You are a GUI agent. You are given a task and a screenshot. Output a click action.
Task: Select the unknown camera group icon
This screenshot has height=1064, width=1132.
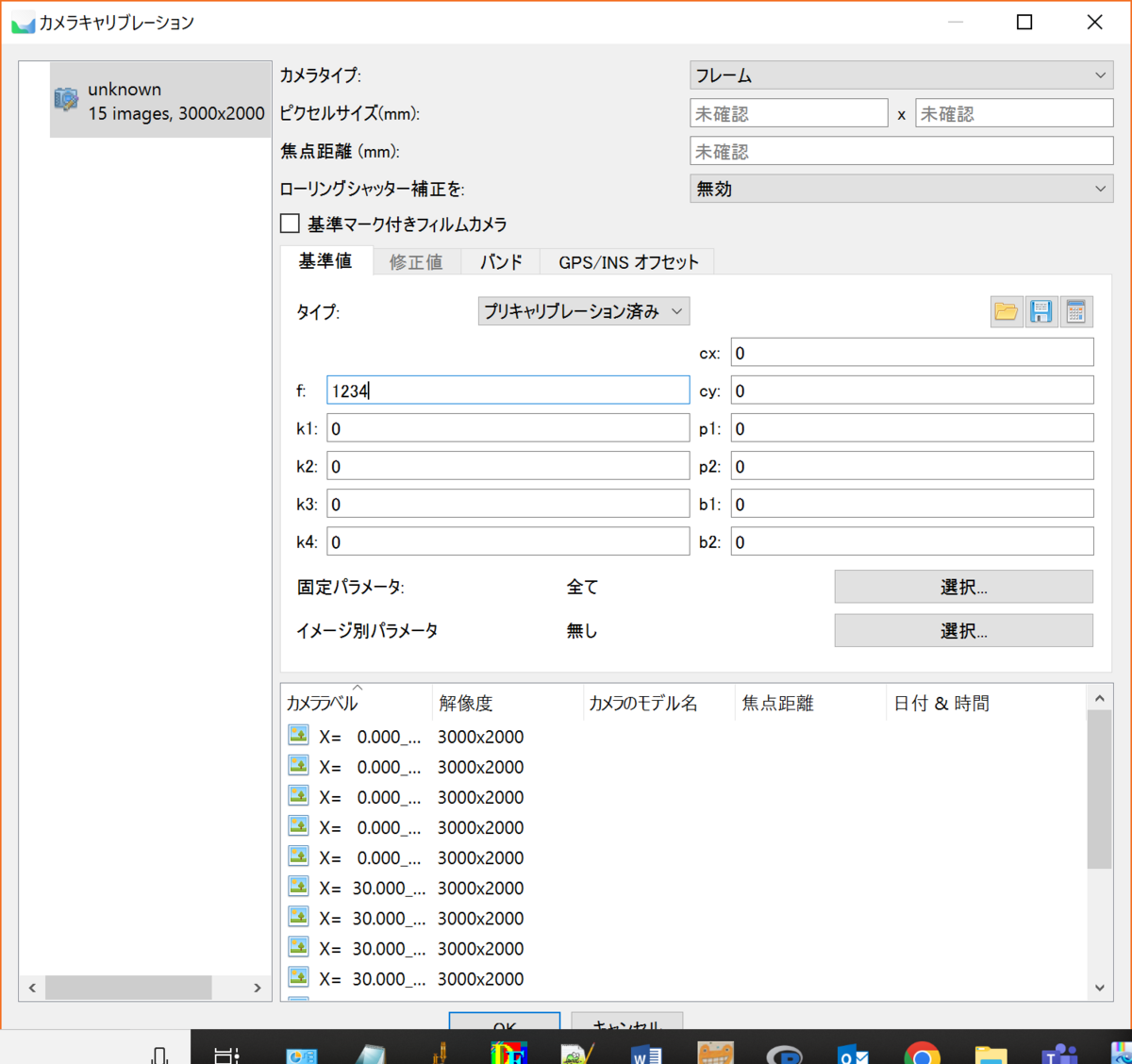66,99
